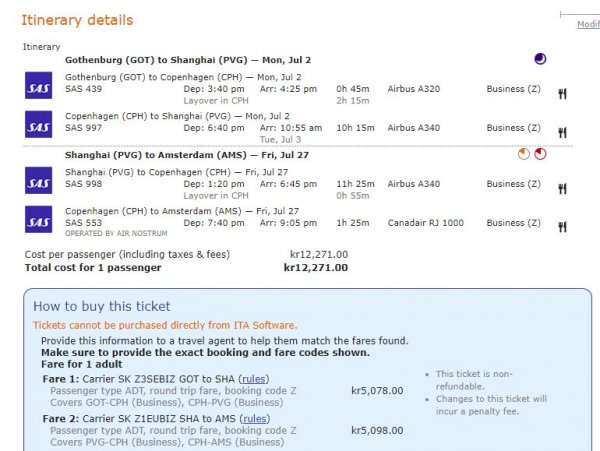Click the How to buy this ticket heading
This screenshot has width=600, height=451.
(x=102, y=306)
